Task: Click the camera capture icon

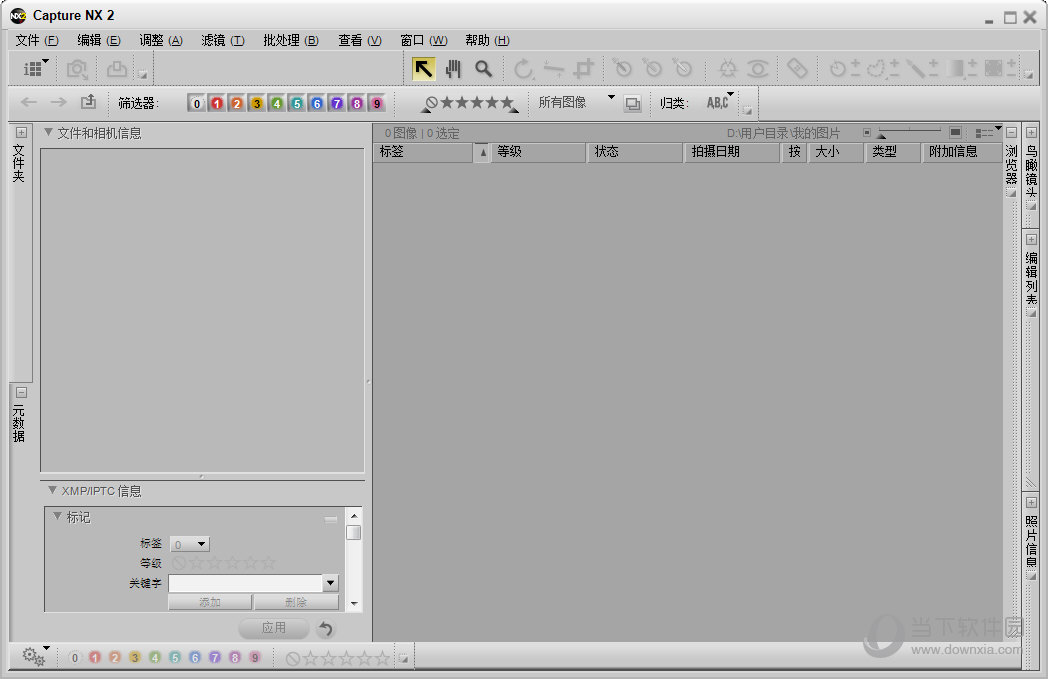Action: (x=77, y=69)
